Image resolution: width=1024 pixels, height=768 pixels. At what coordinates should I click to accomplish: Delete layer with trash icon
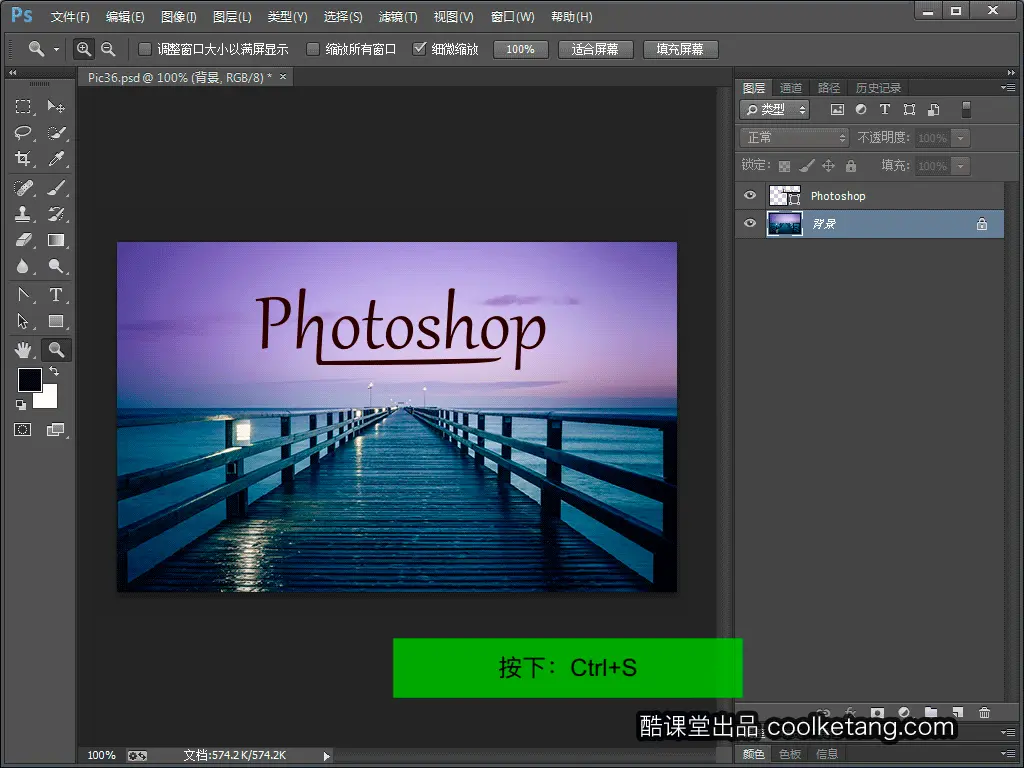click(x=985, y=712)
